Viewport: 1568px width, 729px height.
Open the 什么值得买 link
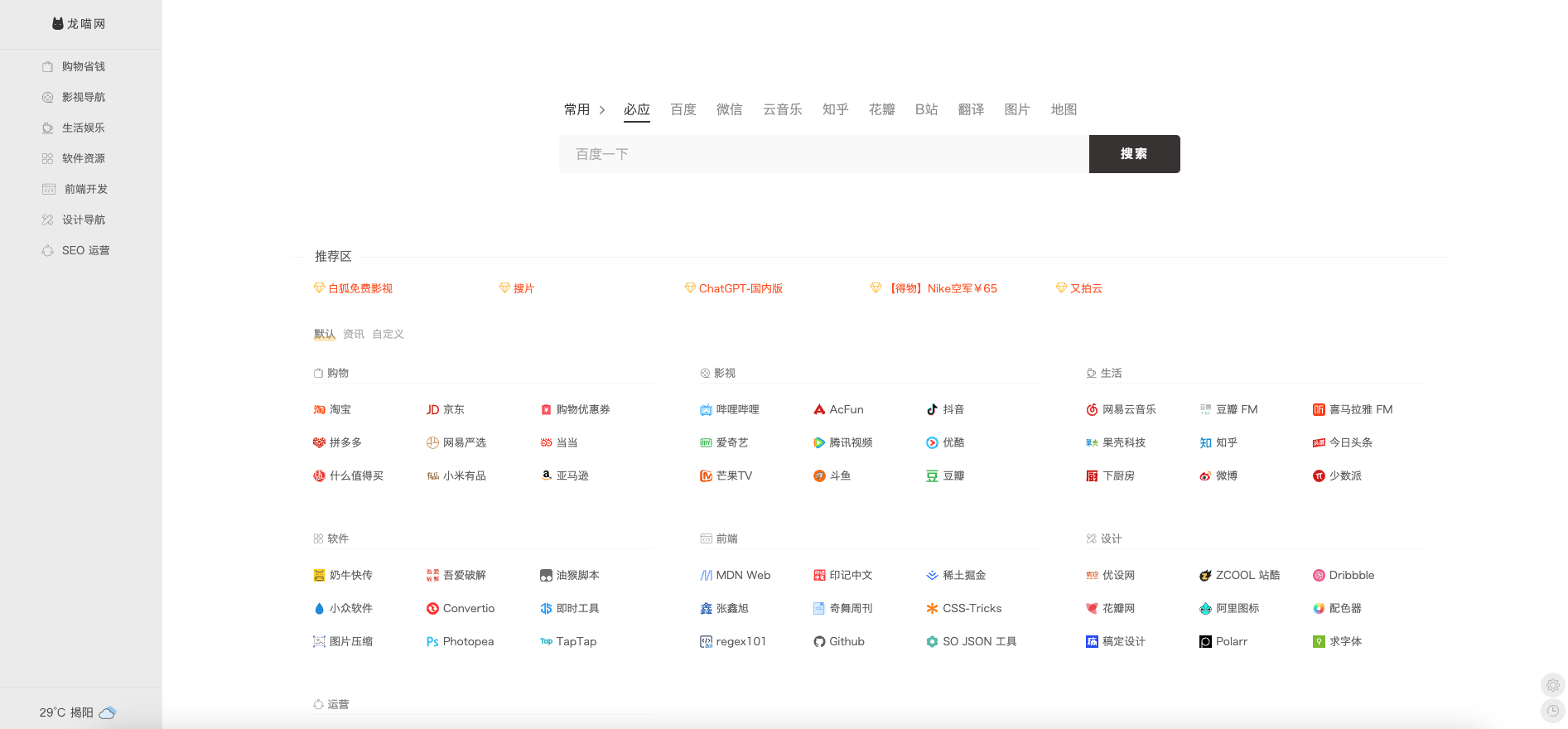pos(356,476)
